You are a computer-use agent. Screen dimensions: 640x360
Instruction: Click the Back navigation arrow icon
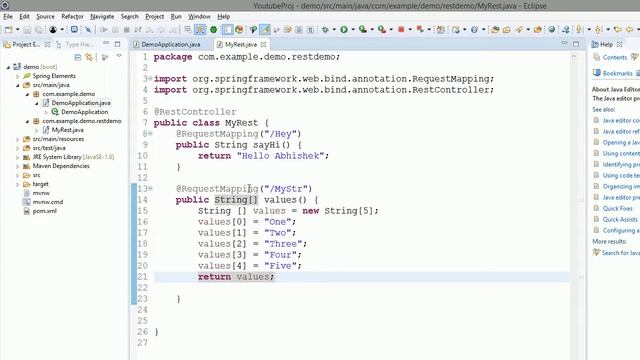[x=629, y=29]
